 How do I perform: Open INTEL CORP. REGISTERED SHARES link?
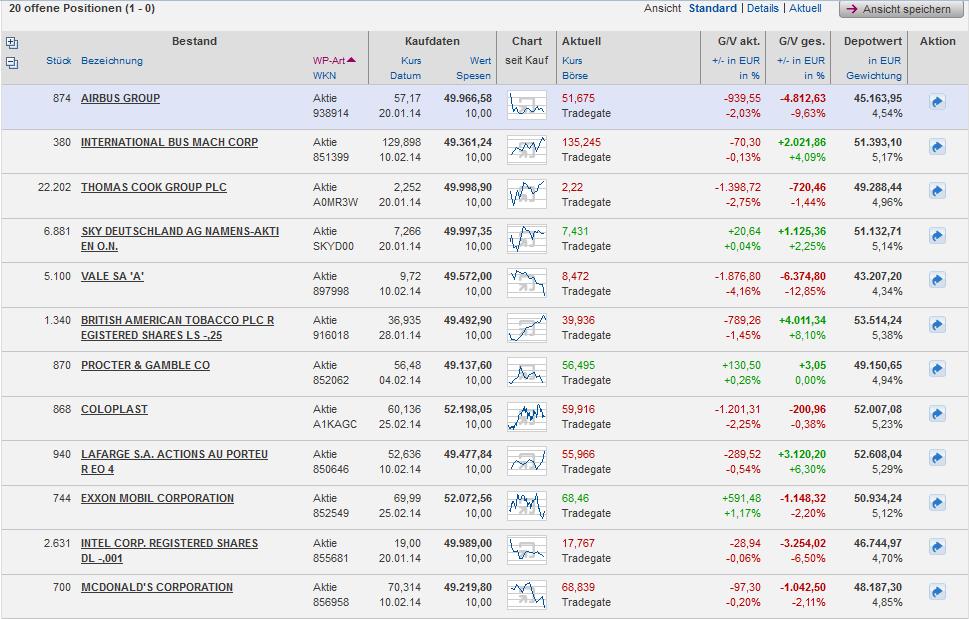(x=169, y=550)
